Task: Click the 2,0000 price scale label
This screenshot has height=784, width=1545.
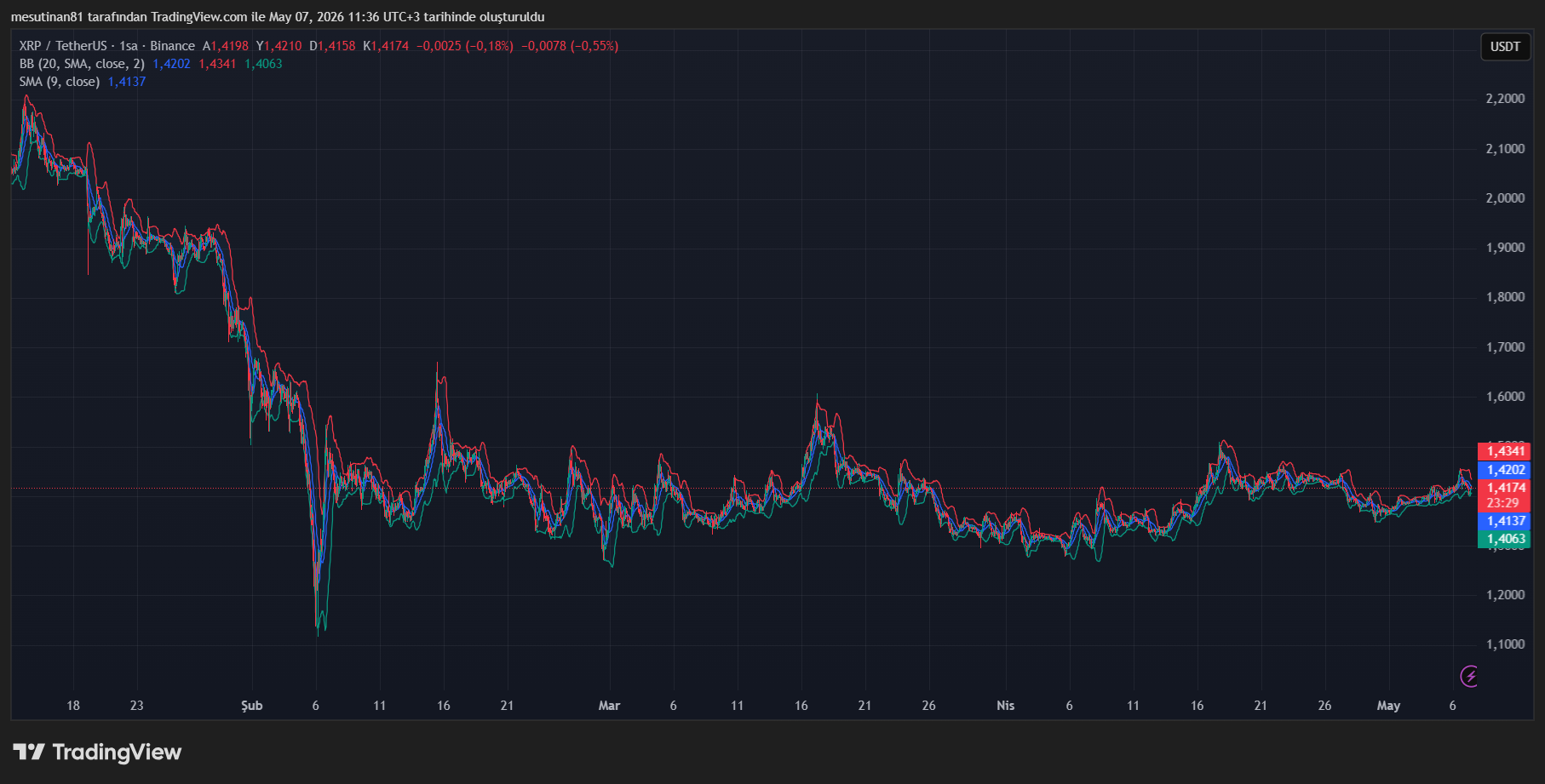Action: tap(1505, 198)
